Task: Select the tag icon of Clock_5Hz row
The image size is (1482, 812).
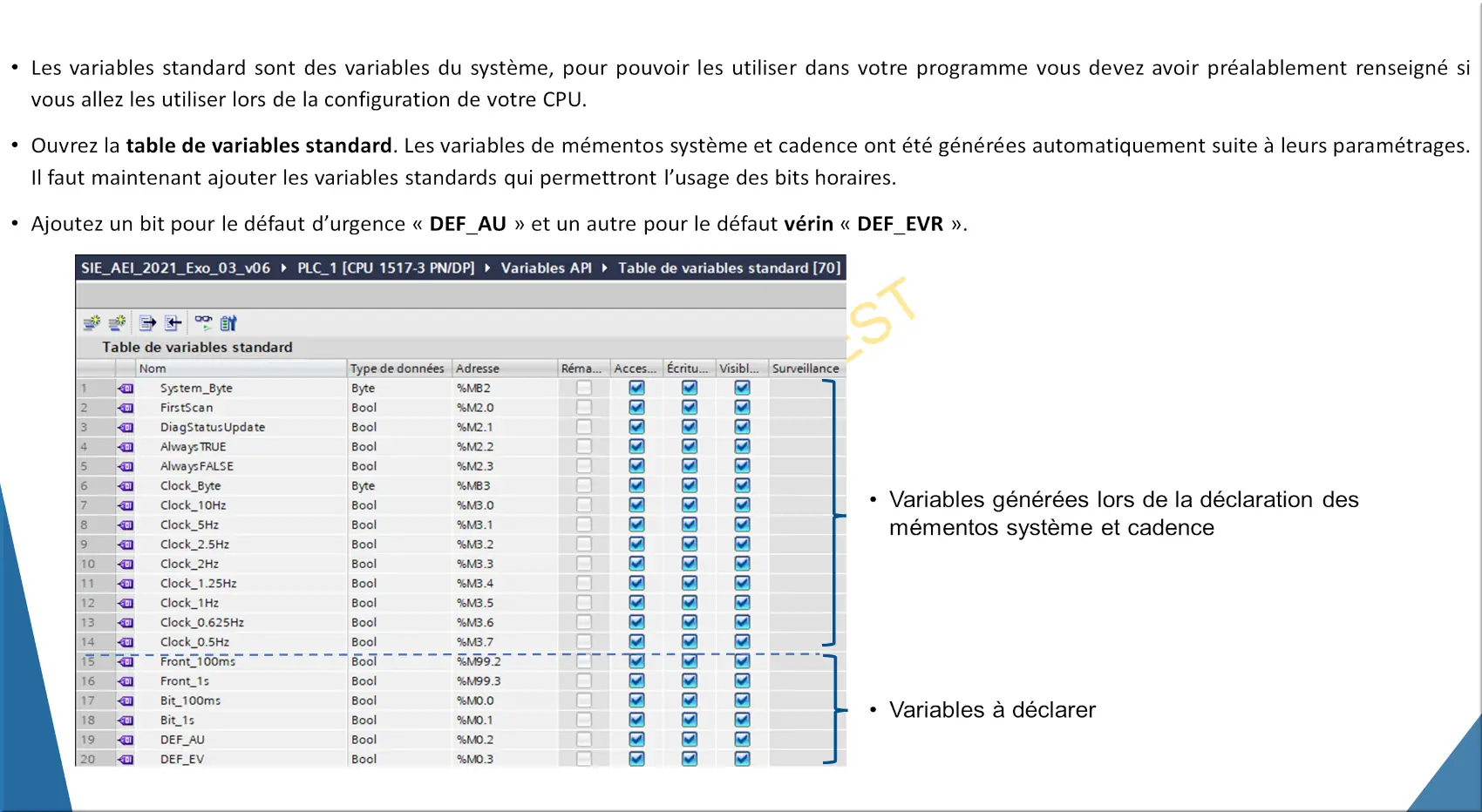Action: pos(126,525)
